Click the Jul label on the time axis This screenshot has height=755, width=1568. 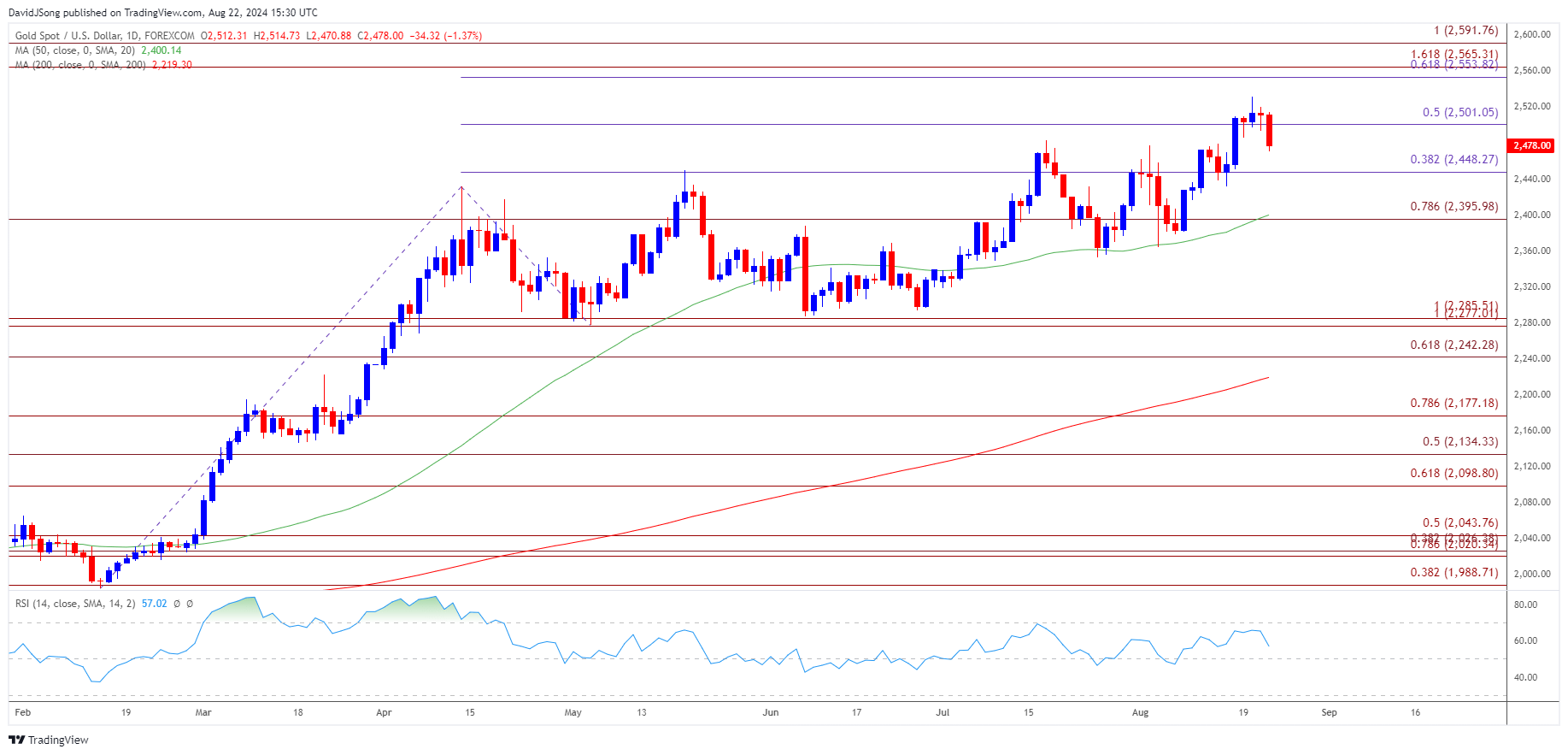[943, 712]
